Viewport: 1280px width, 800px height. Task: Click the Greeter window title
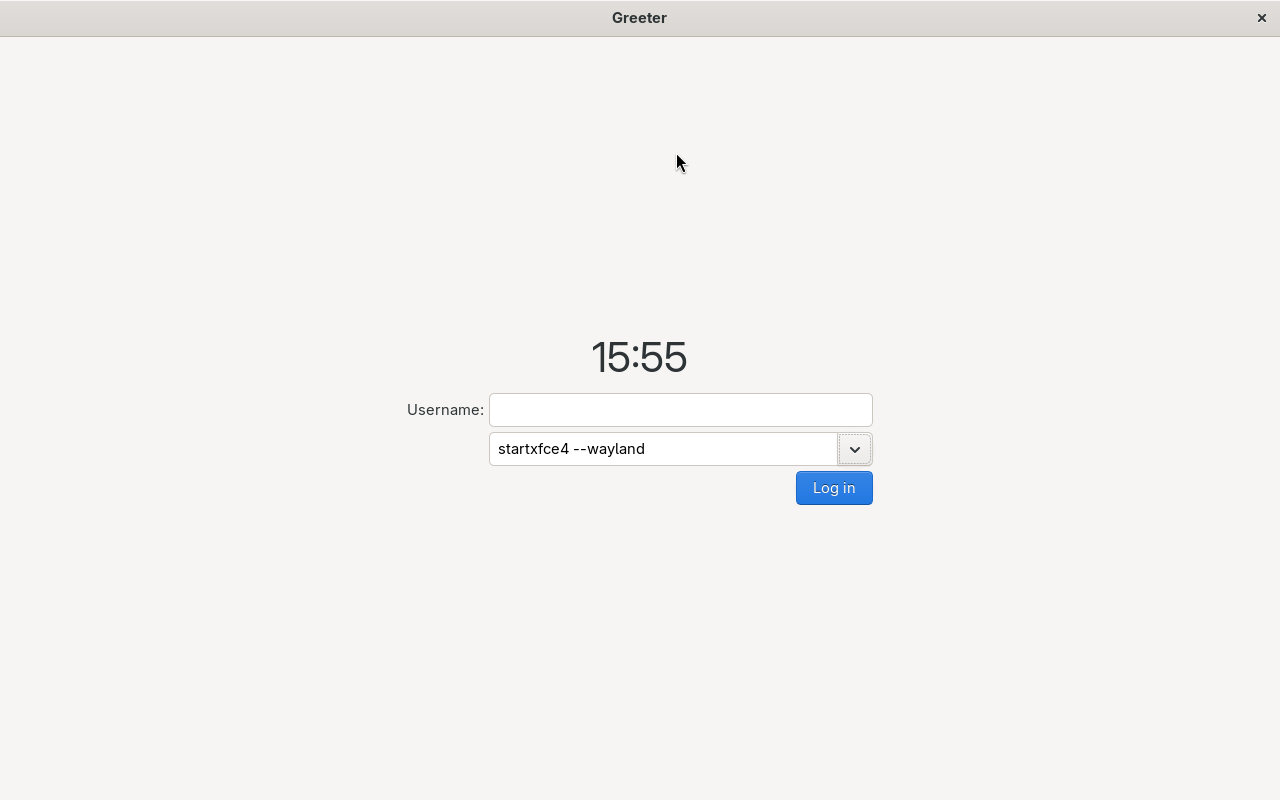[x=640, y=18]
